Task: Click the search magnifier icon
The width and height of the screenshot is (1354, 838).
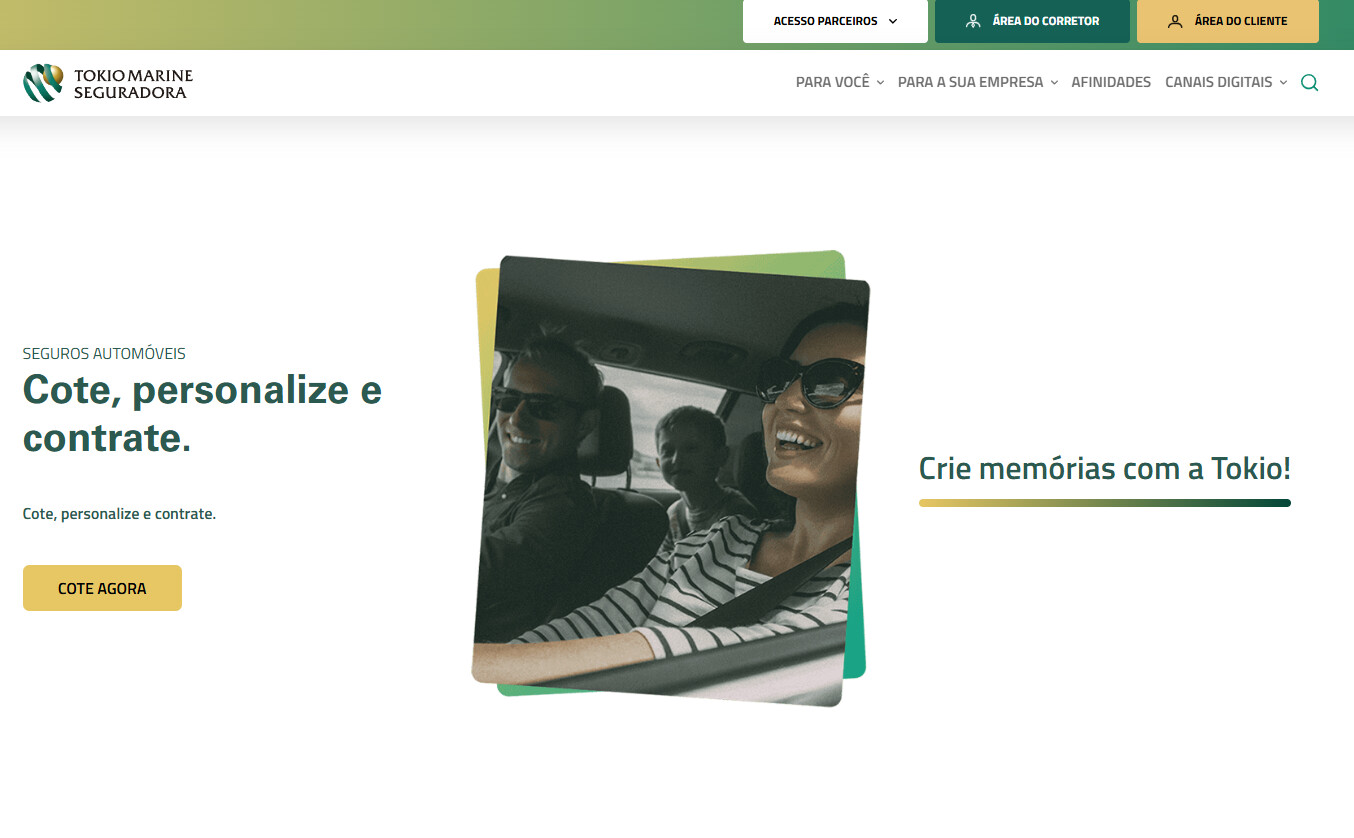Action: [x=1309, y=83]
